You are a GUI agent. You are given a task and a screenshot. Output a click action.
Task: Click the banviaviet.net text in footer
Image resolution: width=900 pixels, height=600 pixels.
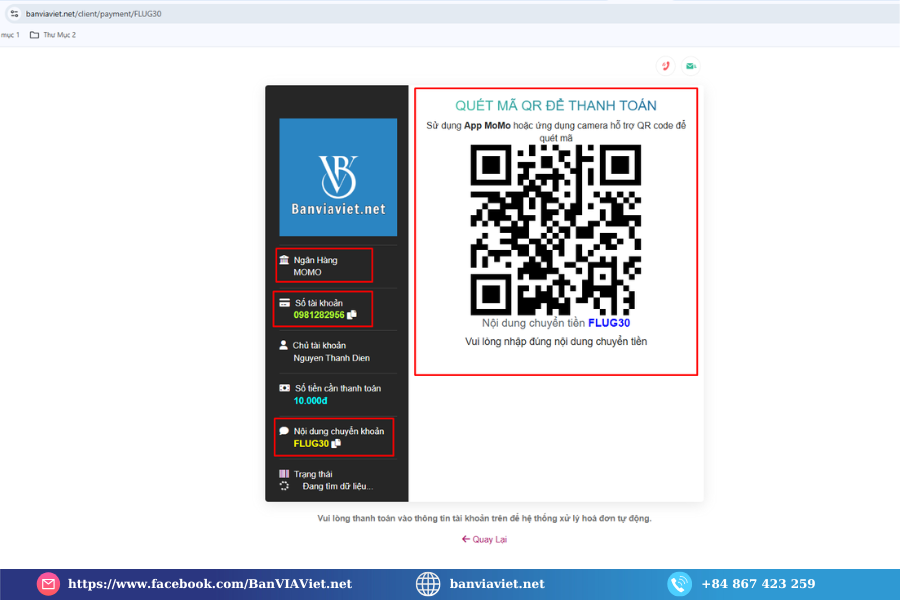click(x=497, y=584)
